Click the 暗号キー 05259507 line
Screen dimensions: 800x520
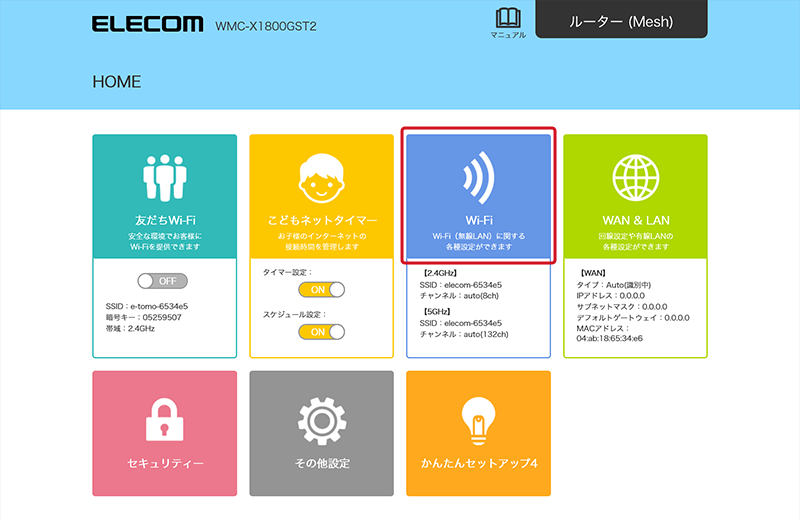[143, 317]
